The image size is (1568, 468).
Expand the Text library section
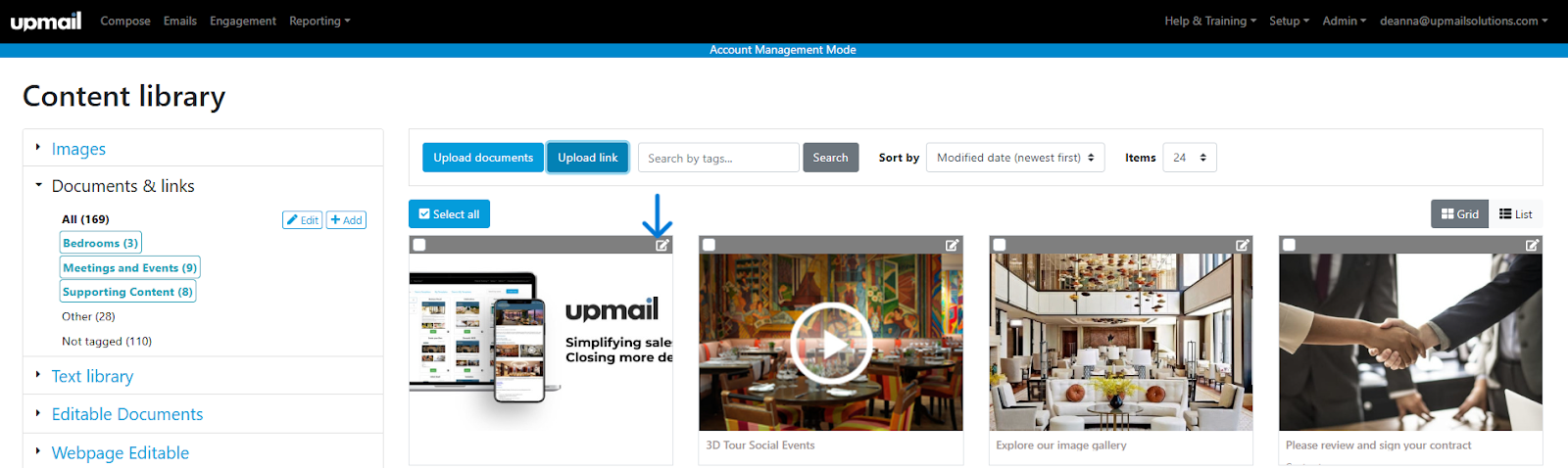[92, 376]
